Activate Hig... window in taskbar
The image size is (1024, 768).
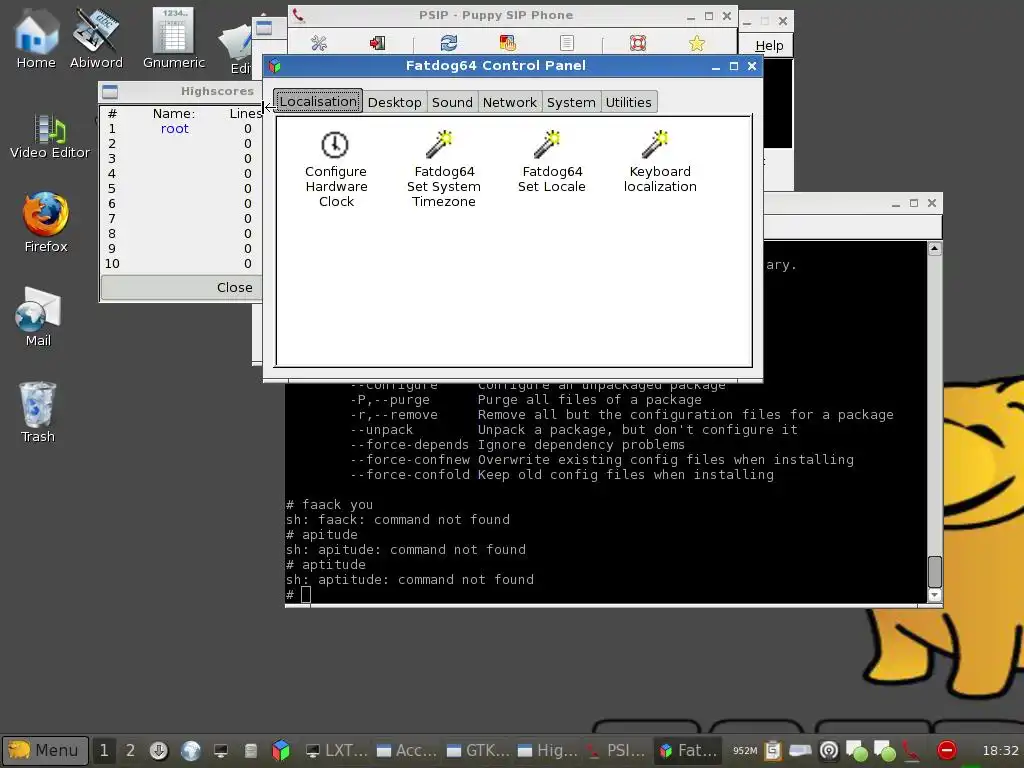547,750
